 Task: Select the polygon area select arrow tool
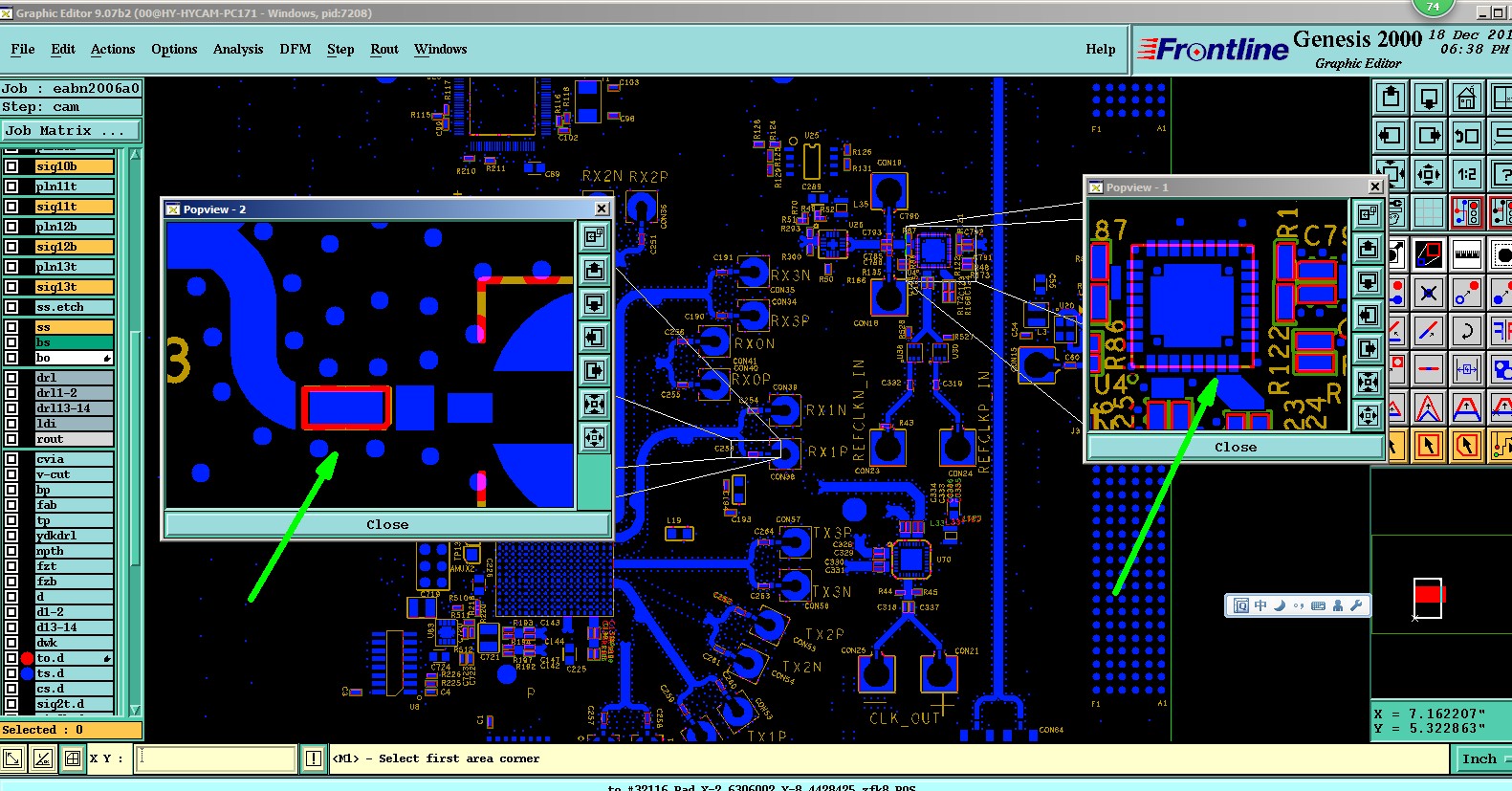pos(1466,445)
